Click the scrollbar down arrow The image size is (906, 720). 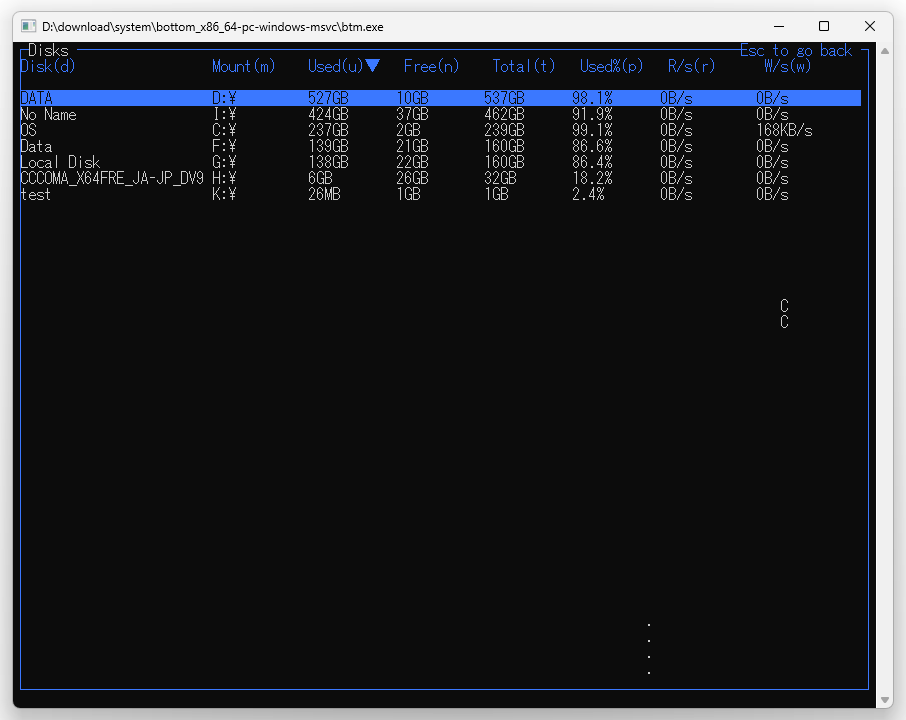tap(885, 700)
